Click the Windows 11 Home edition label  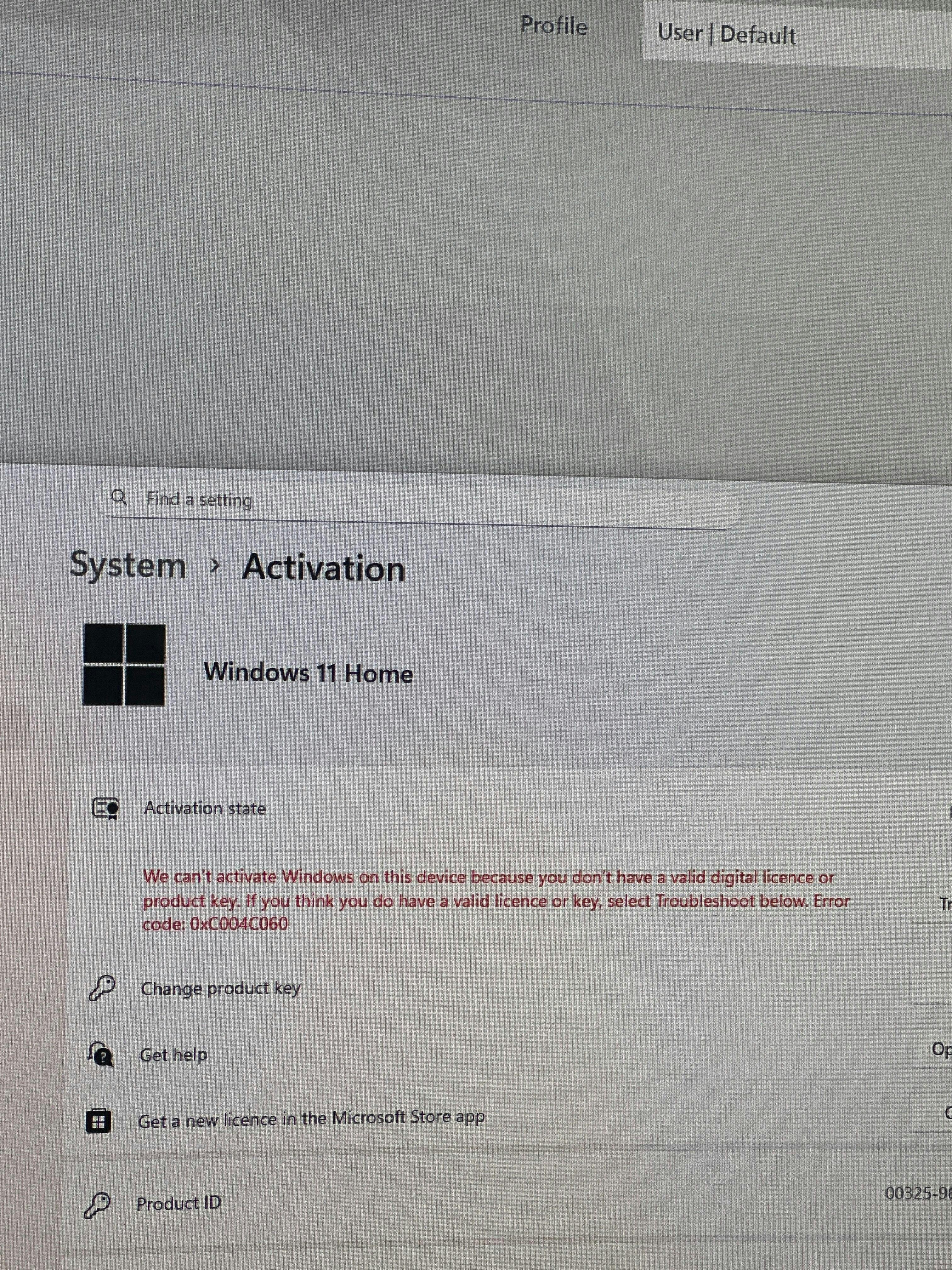tap(308, 673)
